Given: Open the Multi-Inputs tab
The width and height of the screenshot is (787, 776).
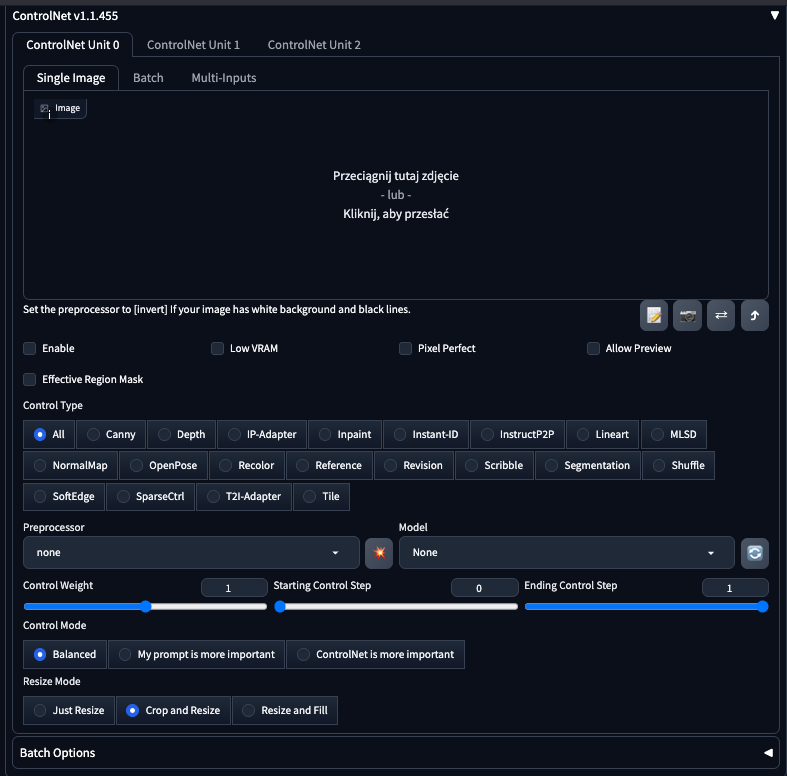Looking at the screenshot, I should [223, 78].
